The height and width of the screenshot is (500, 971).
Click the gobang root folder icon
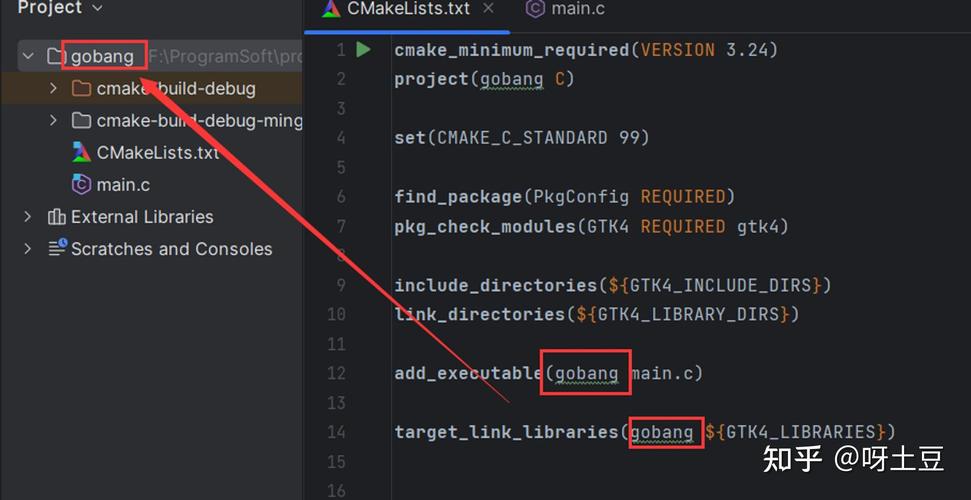pyautogui.click(x=56, y=56)
